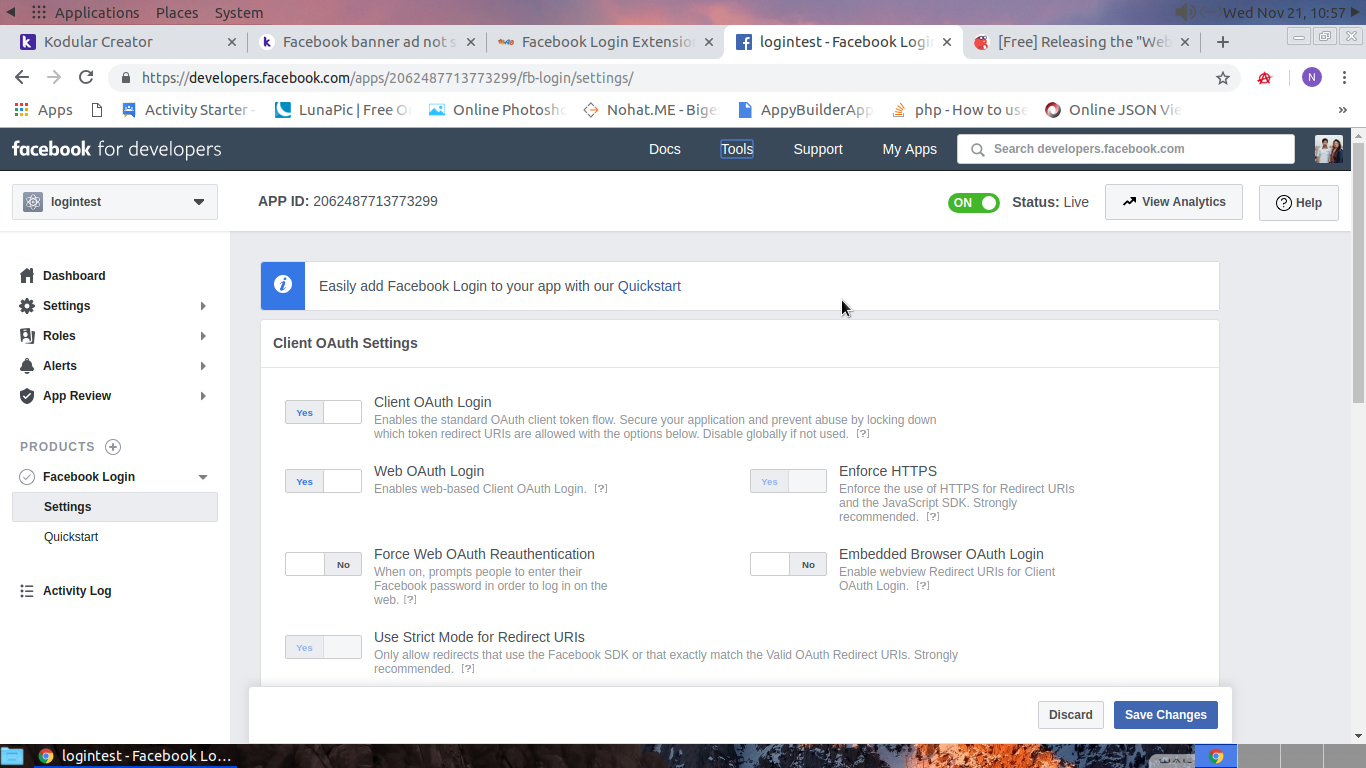Open the Tools menu in the header
This screenshot has height=768, width=1366.
[x=737, y=149]
